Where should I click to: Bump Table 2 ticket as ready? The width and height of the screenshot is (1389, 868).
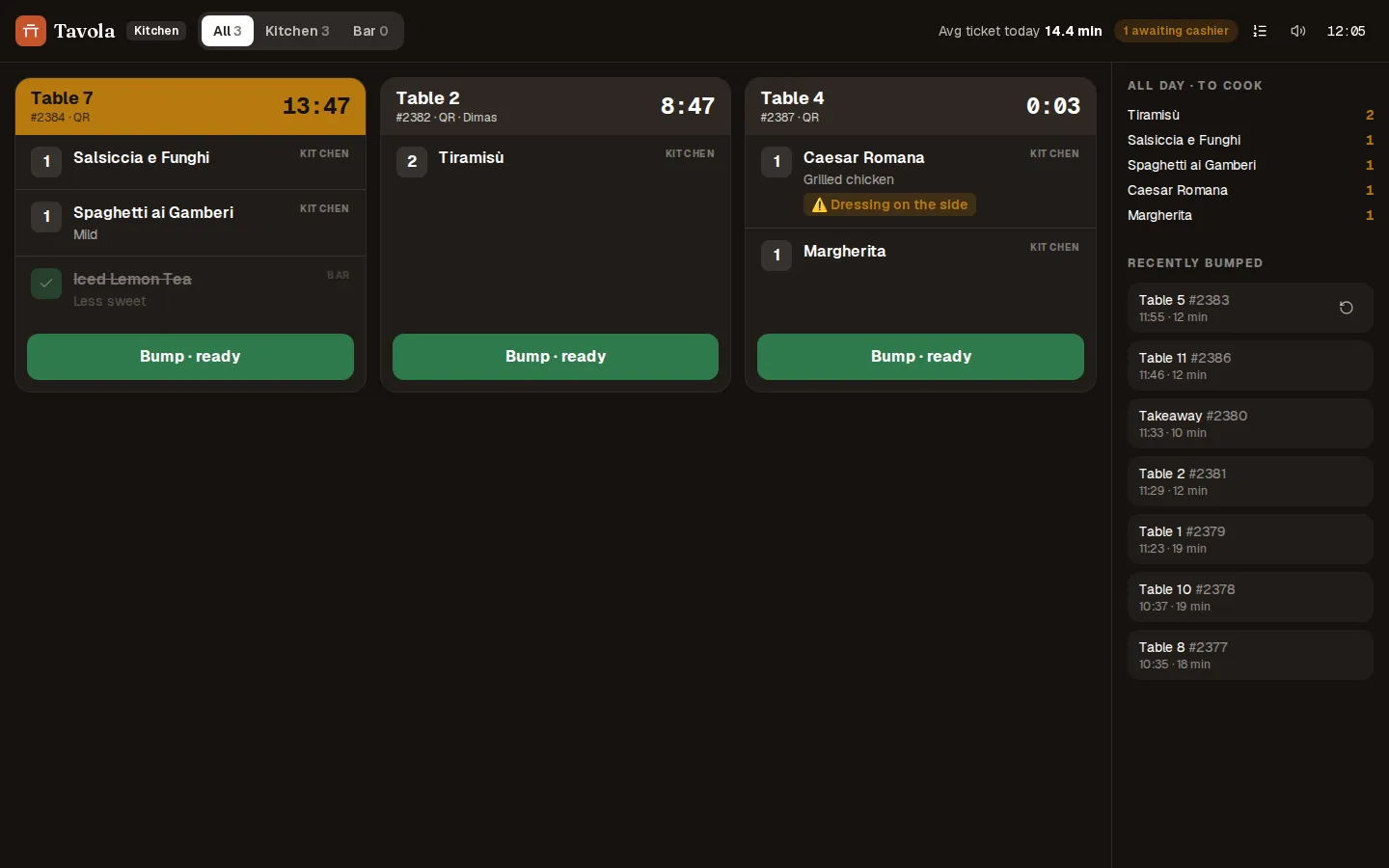click(556, 357)
